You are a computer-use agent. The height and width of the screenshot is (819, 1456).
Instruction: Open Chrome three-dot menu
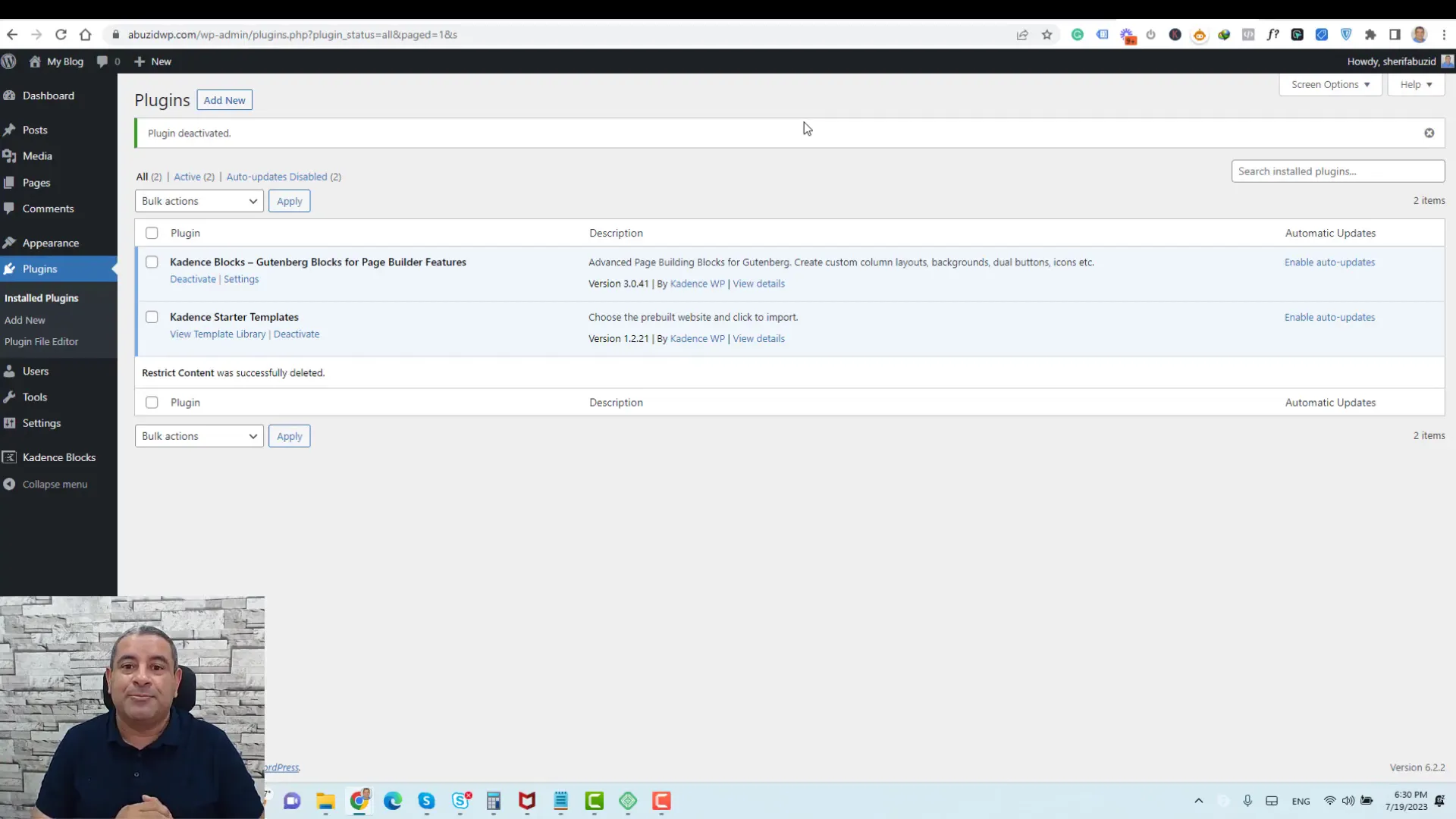pos(1445,35)
